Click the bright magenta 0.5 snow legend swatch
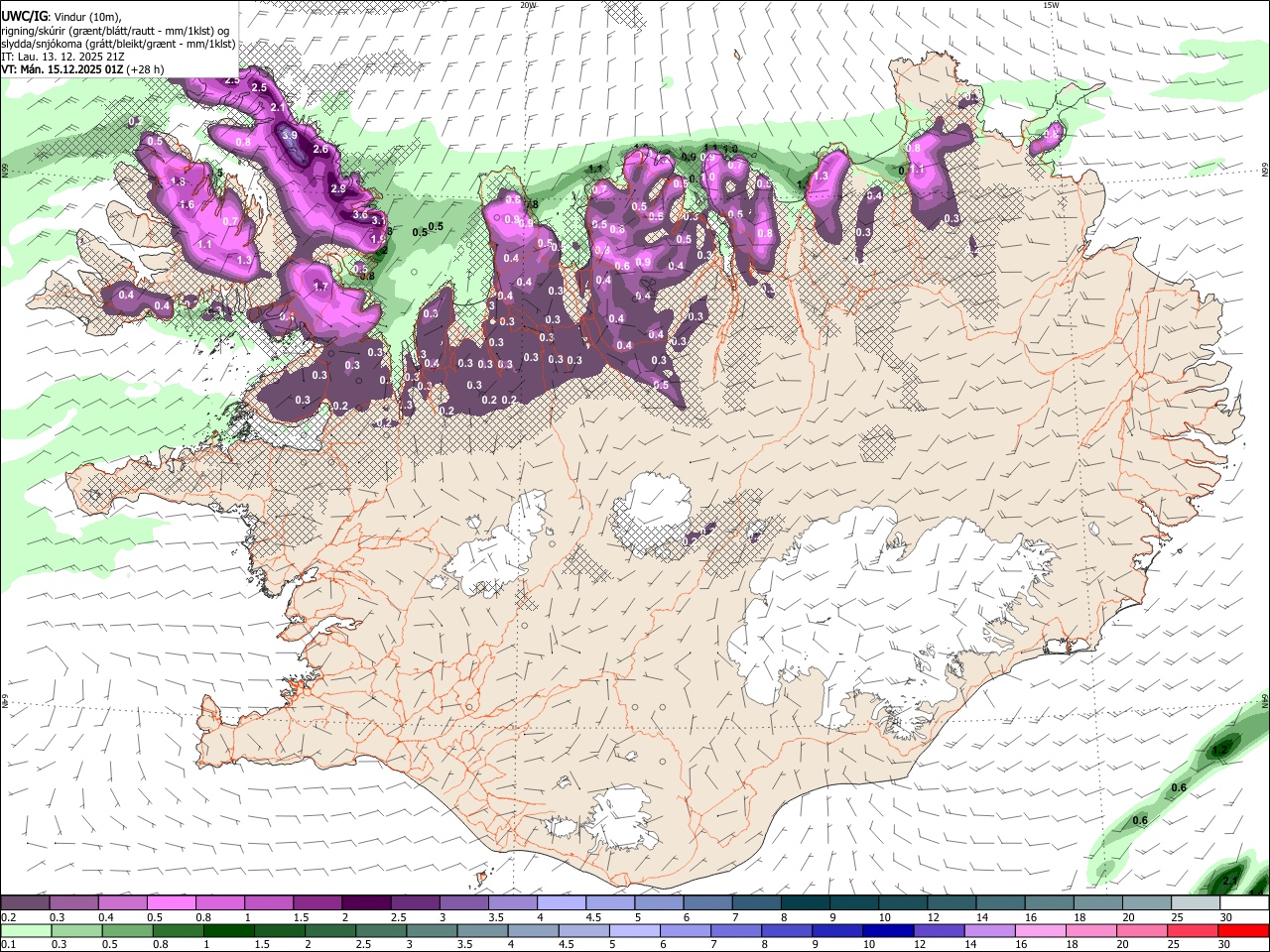1270x952 pixels. pyautogui.click(x=171, y=902)
